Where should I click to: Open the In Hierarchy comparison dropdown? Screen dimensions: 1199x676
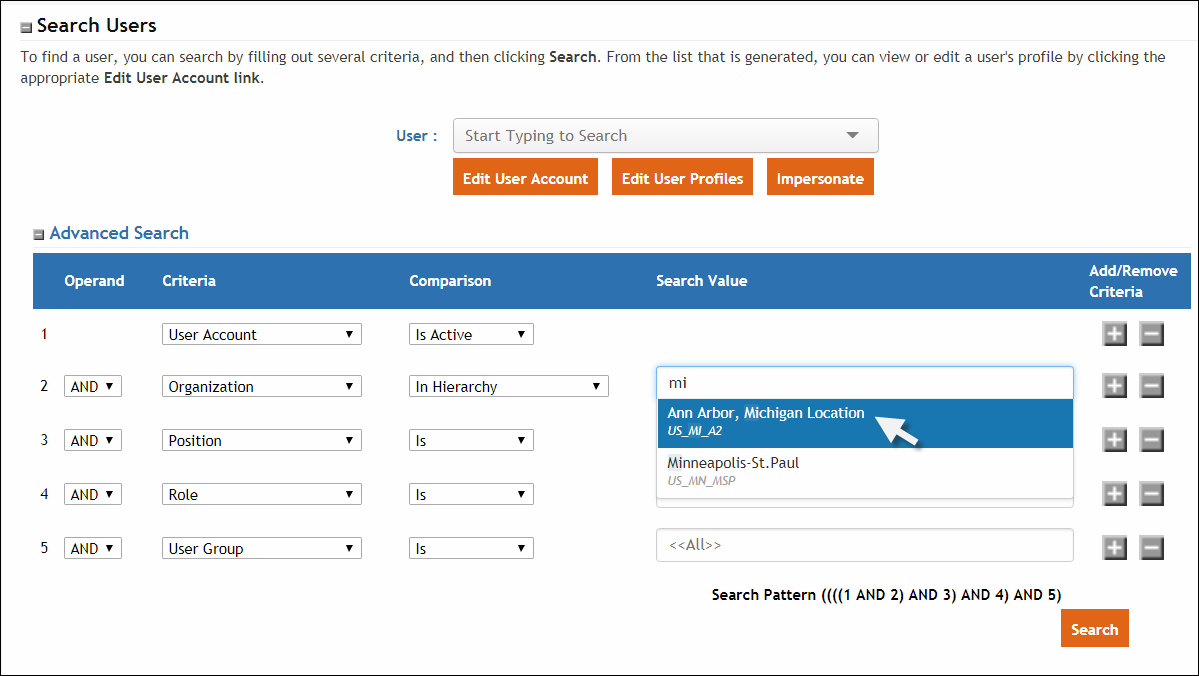[508, 387]
